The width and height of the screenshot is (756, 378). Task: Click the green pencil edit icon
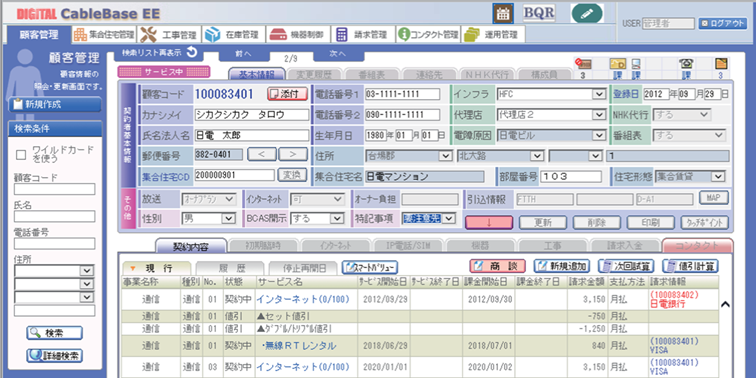pyautogui.click(x=587, y=14)
